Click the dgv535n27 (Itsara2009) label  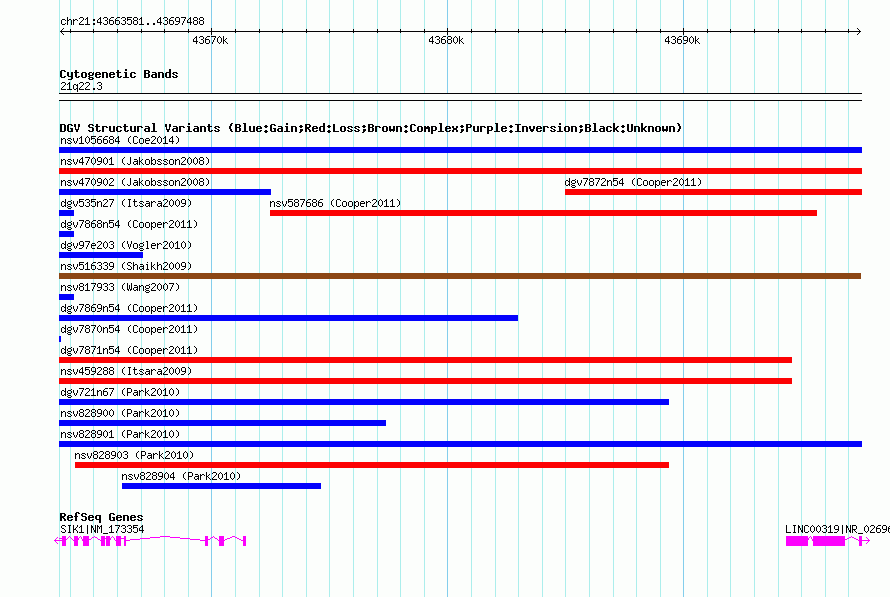(x=126, y=203)
